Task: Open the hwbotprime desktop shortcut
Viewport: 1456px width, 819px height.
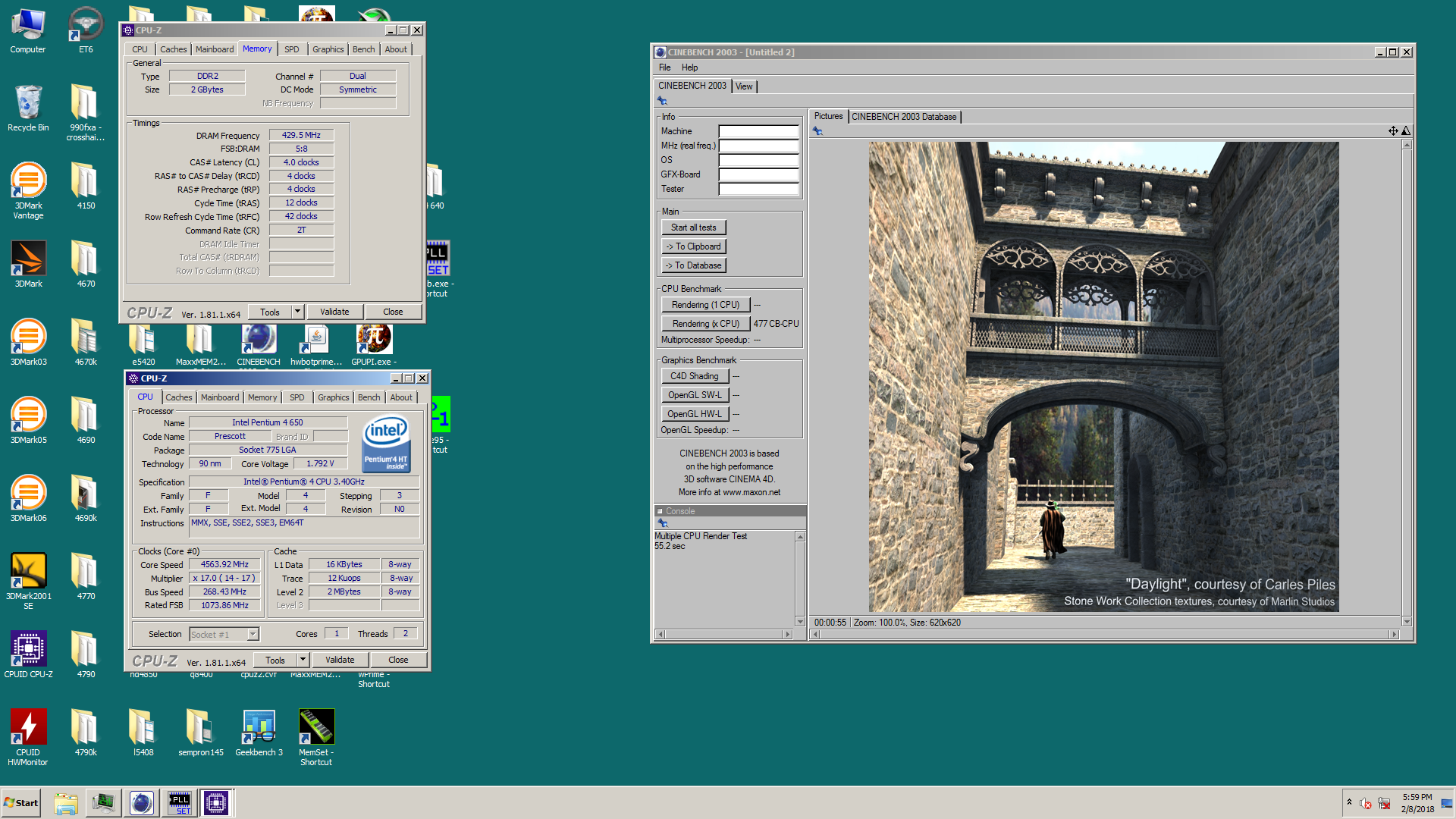Action: coord(316,345)
